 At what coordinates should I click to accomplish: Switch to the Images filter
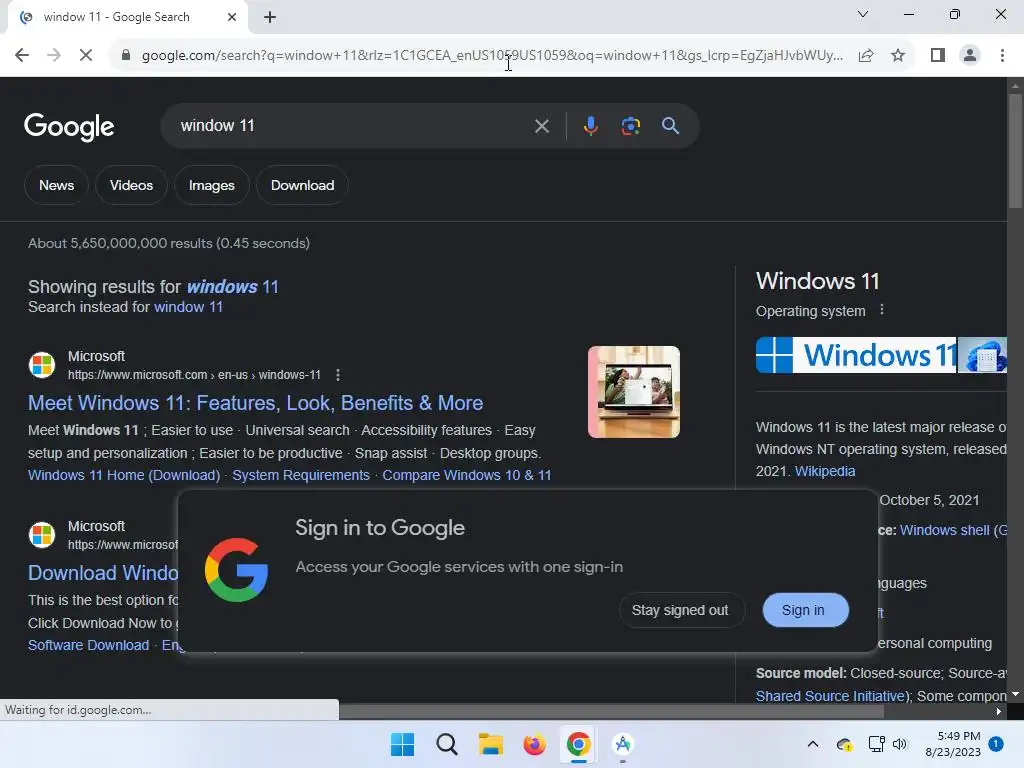point(212,185)
